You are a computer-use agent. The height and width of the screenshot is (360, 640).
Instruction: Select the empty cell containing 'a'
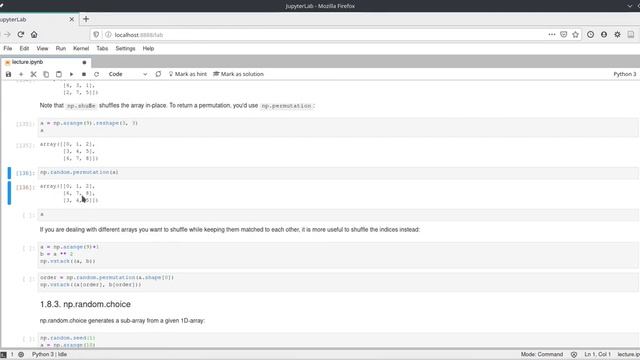pos(338,215)
